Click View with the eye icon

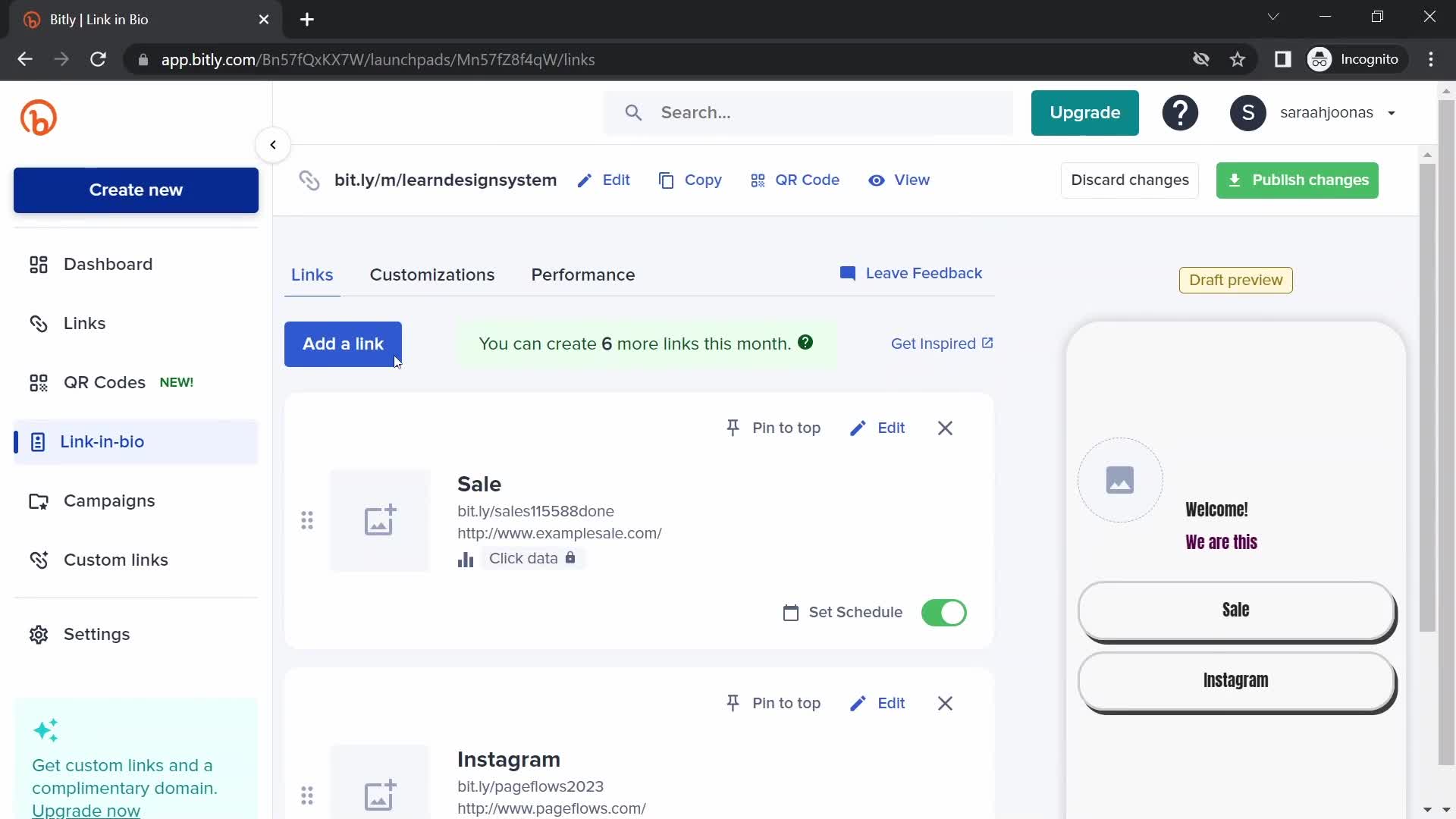coord(899,180)
